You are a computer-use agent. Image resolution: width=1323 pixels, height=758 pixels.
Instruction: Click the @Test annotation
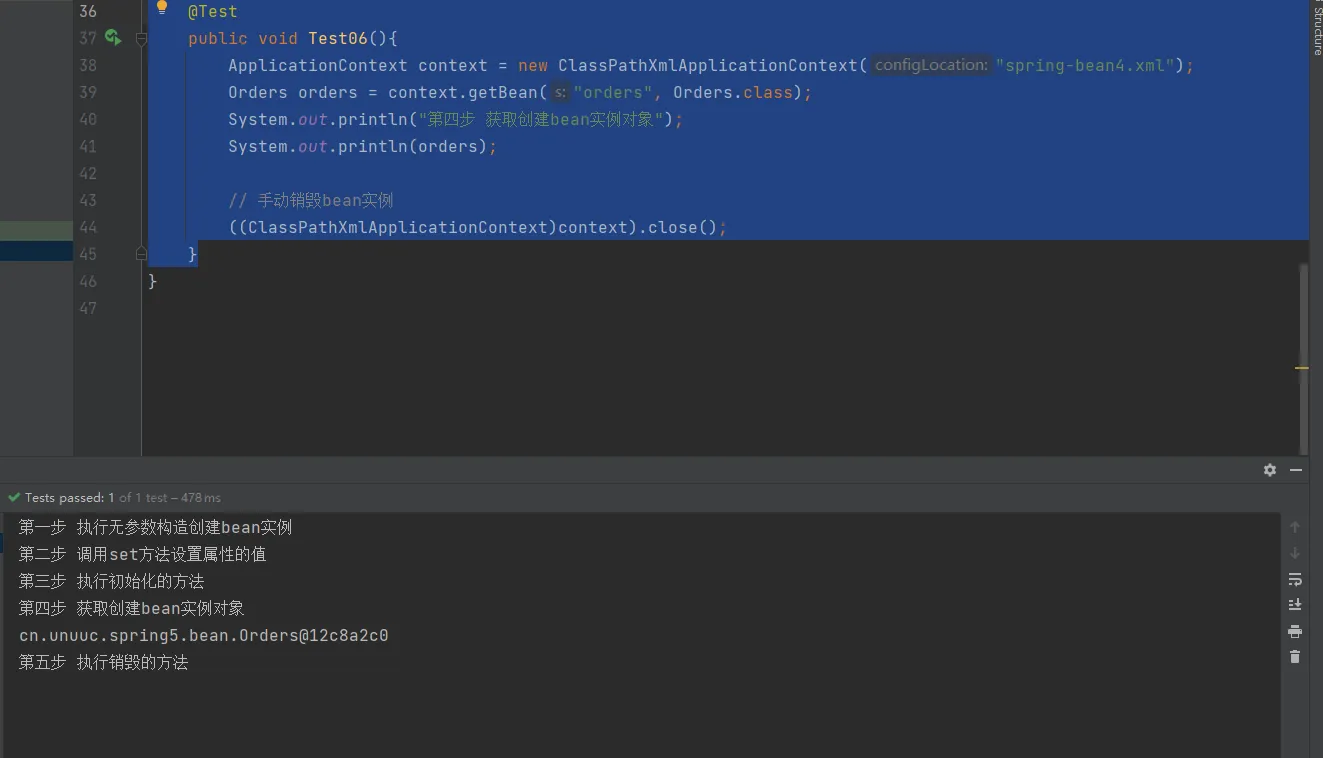(x=213, y=11)
